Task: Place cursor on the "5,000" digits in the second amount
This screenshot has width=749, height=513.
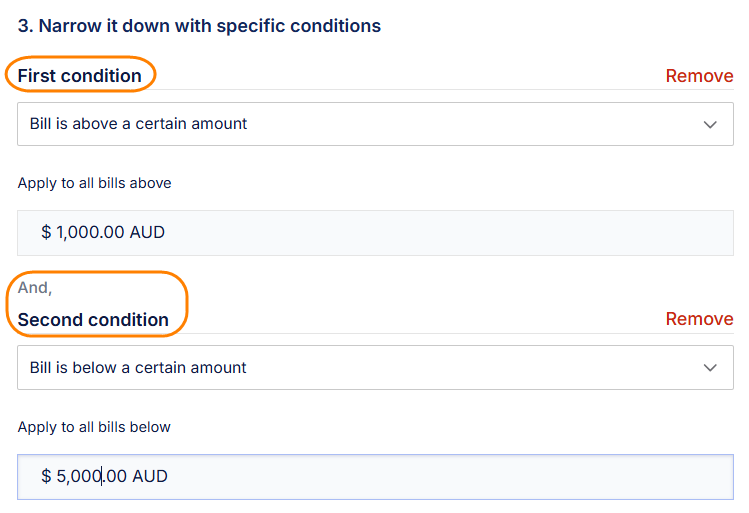Action: 79,476
